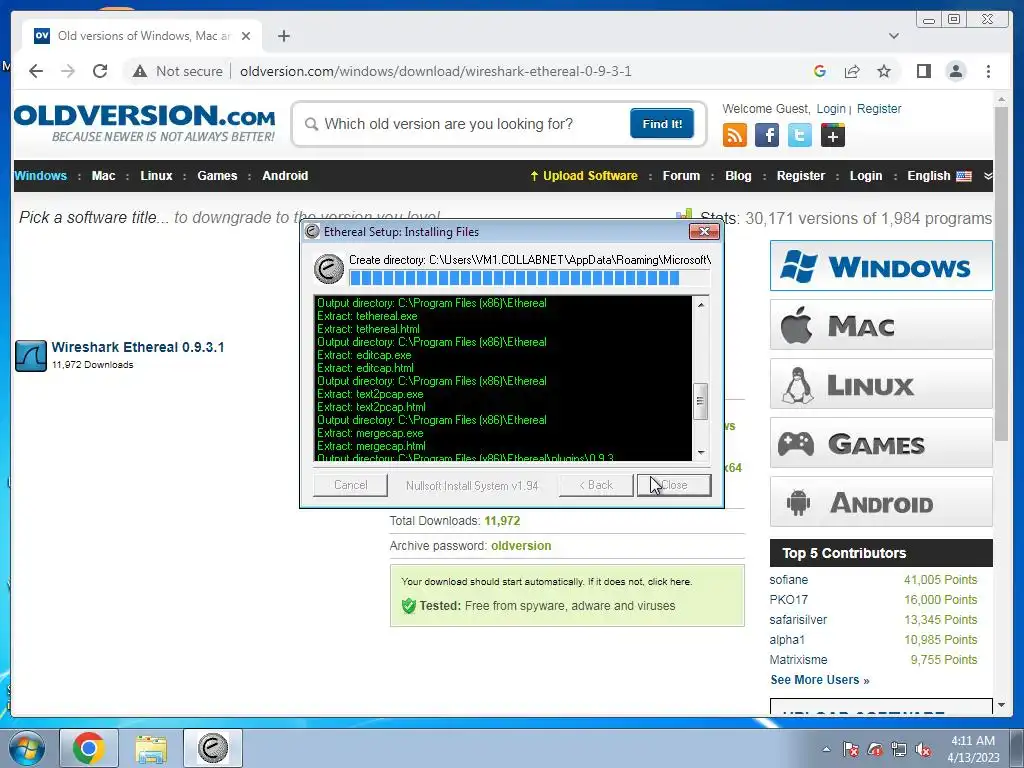Click the green Tested shield icon

click(409, 606)
